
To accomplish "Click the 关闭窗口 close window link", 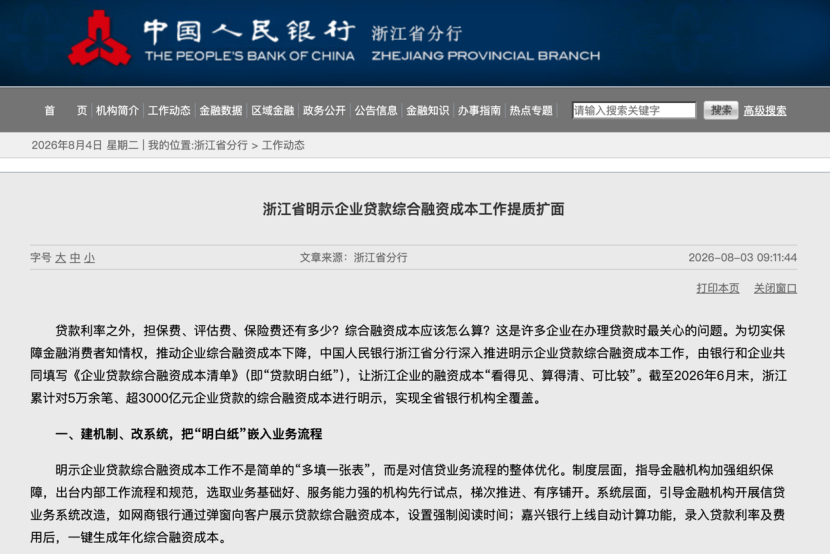I will pos(775,288).
